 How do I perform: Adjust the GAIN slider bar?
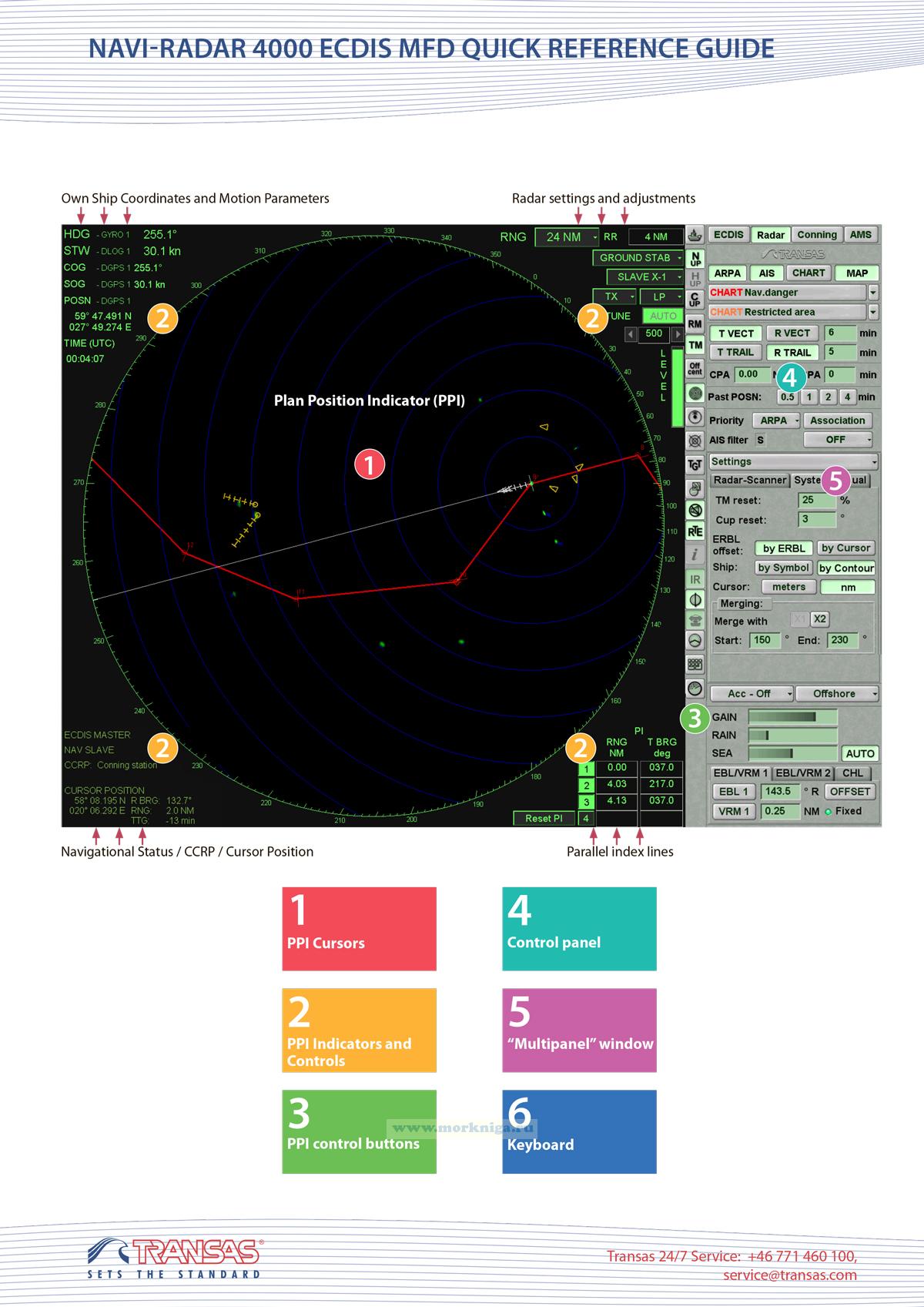point(791,717)
